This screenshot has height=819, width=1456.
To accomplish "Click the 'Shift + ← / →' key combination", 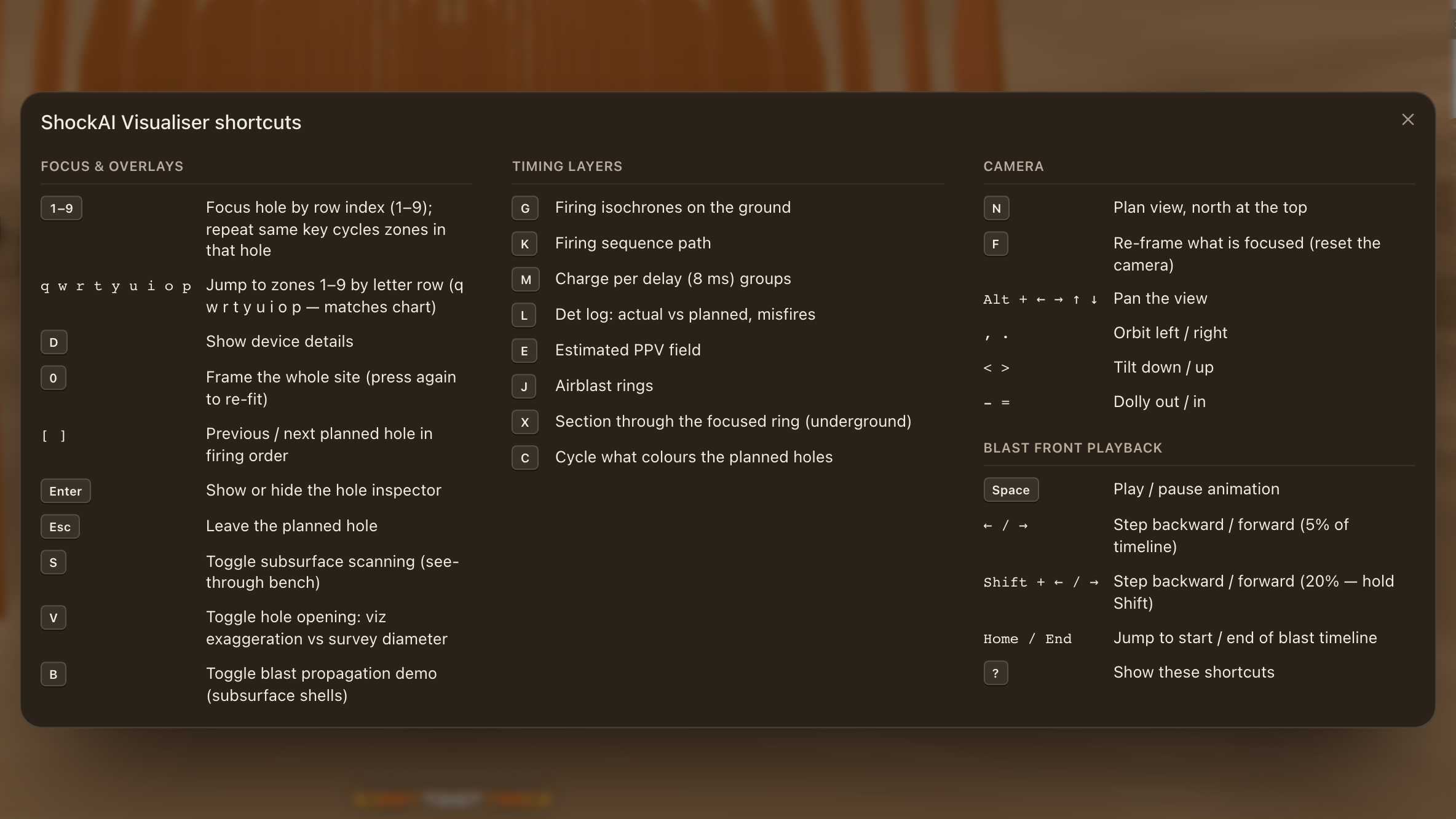I will pos(1041,582).
